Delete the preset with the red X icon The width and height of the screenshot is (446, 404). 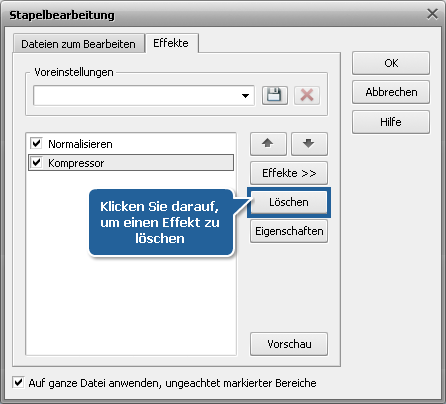307,96
